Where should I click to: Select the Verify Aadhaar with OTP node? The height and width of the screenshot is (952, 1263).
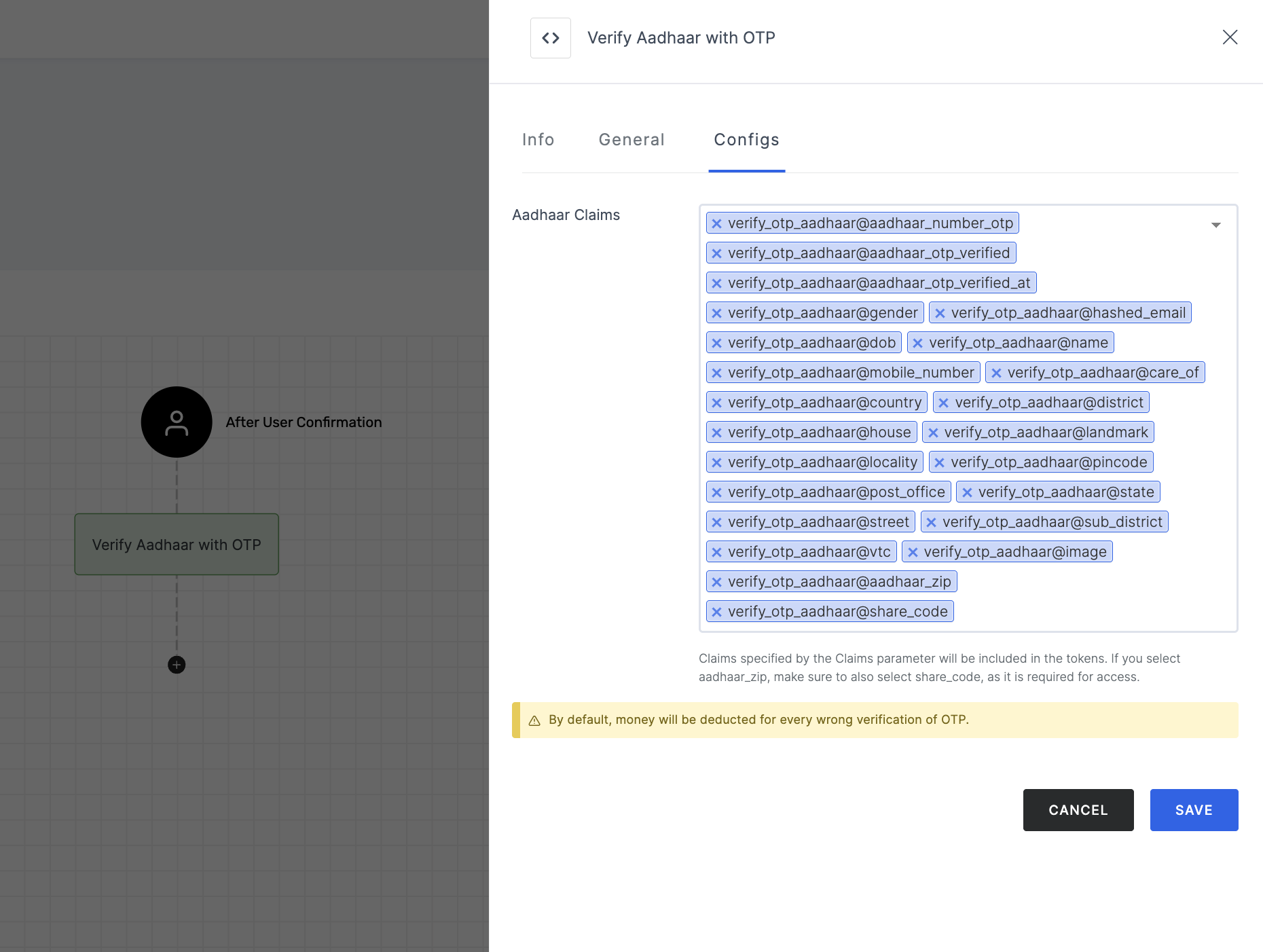pos(177,545)
